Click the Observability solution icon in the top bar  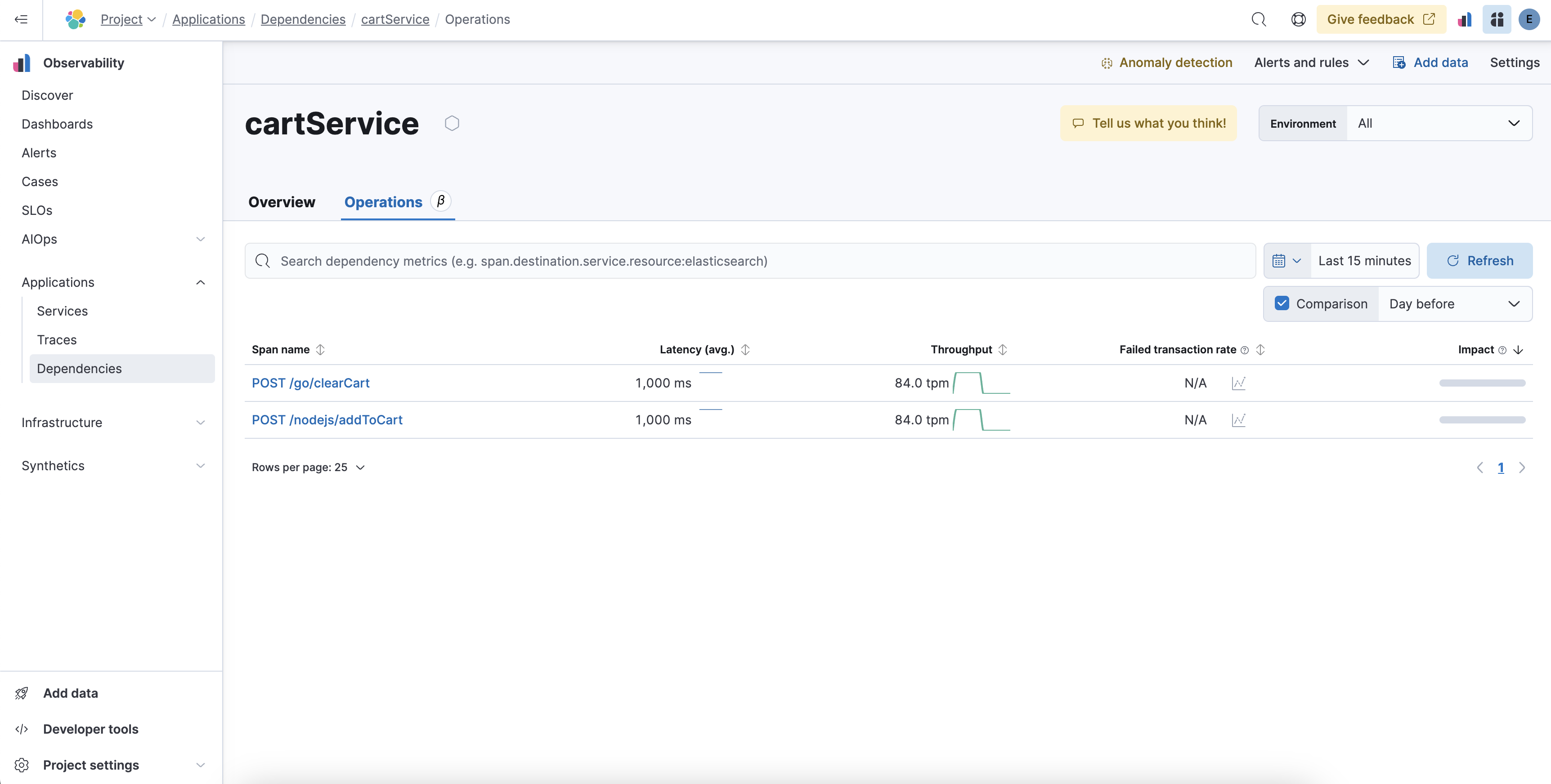click(x=1464, y=19)
